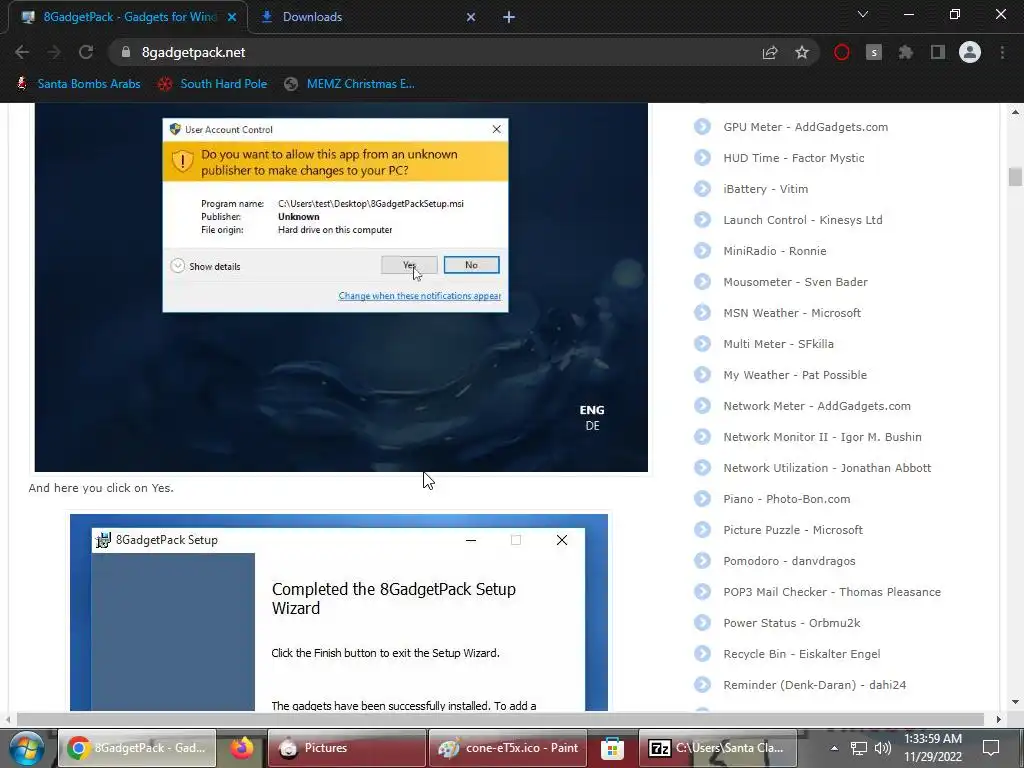Open Microsoft Store from the taskbar
Image resolution: width=1024 pixels, height=768 pixels.
point(612,748)
